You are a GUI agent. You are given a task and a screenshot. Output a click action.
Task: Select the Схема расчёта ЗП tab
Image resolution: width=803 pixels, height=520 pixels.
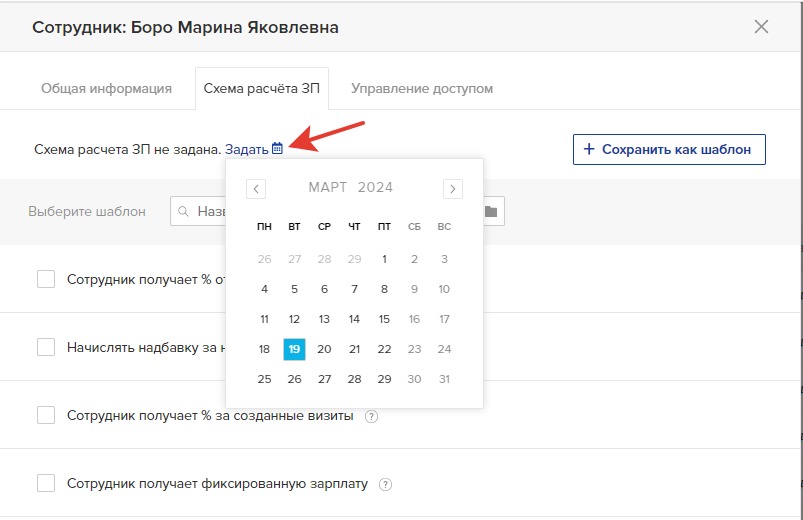pos(262,89)
